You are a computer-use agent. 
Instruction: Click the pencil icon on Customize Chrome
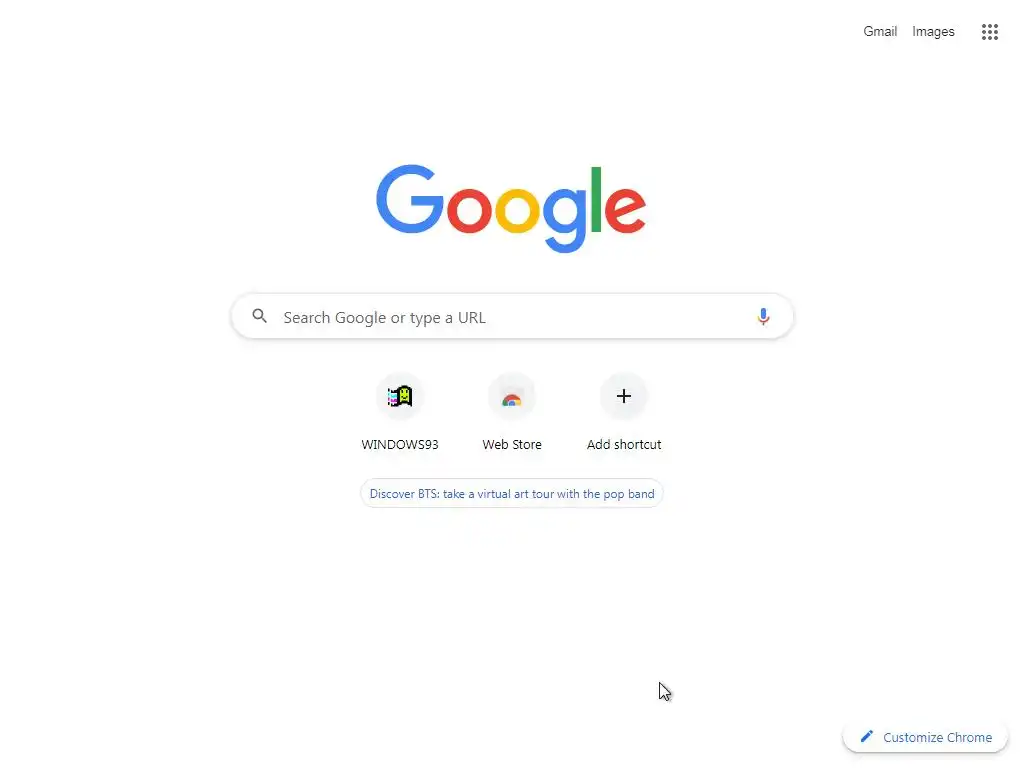coord(867,737)
